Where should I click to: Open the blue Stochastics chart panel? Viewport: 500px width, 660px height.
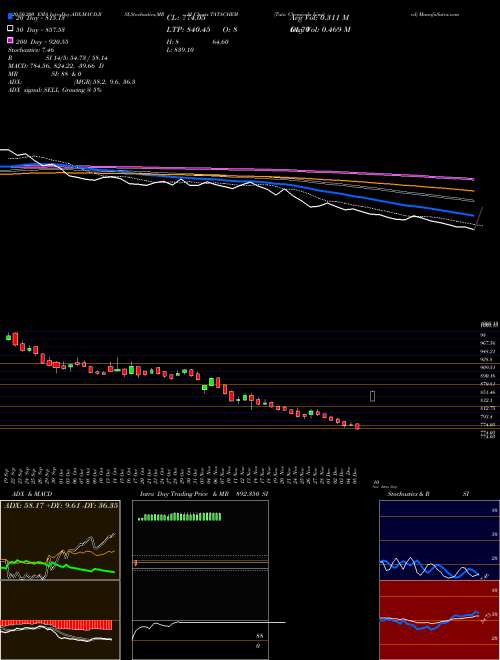439,540
